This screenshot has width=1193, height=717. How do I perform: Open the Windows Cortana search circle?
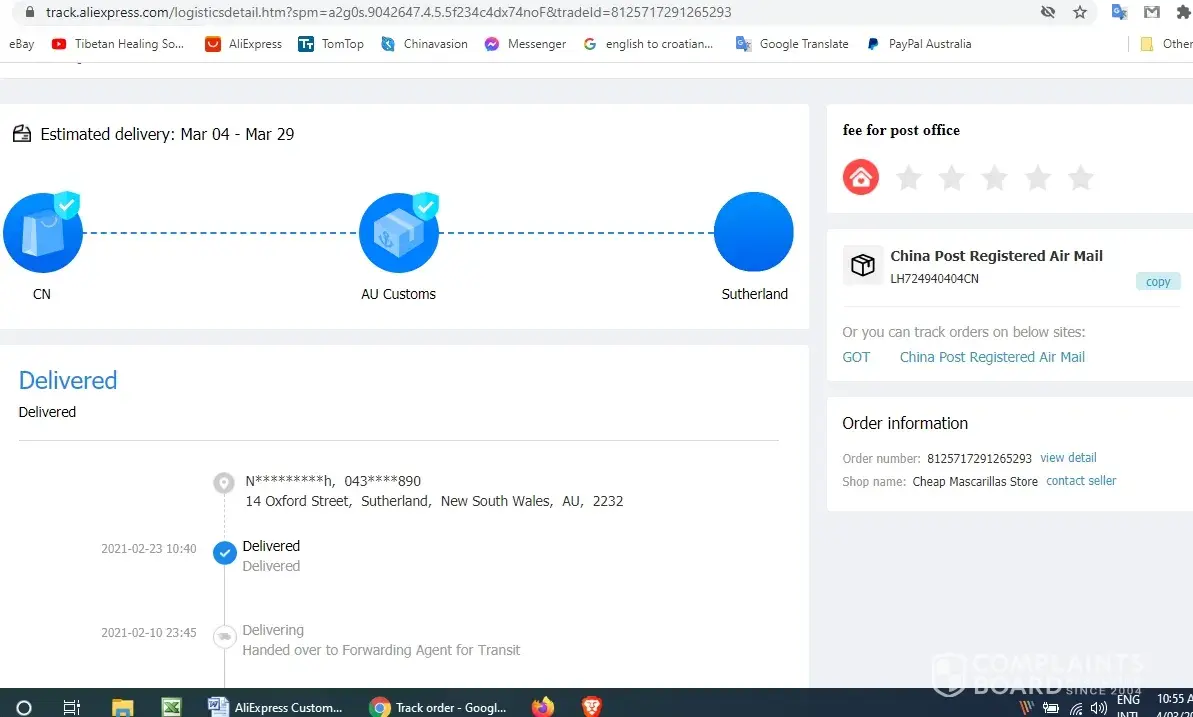24,707
